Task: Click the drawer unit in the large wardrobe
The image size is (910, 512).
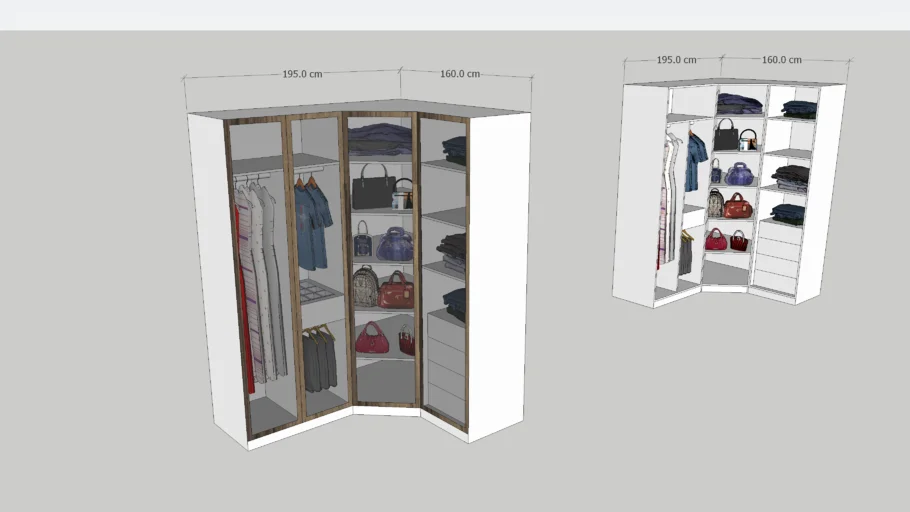Action: coord(446,365)
